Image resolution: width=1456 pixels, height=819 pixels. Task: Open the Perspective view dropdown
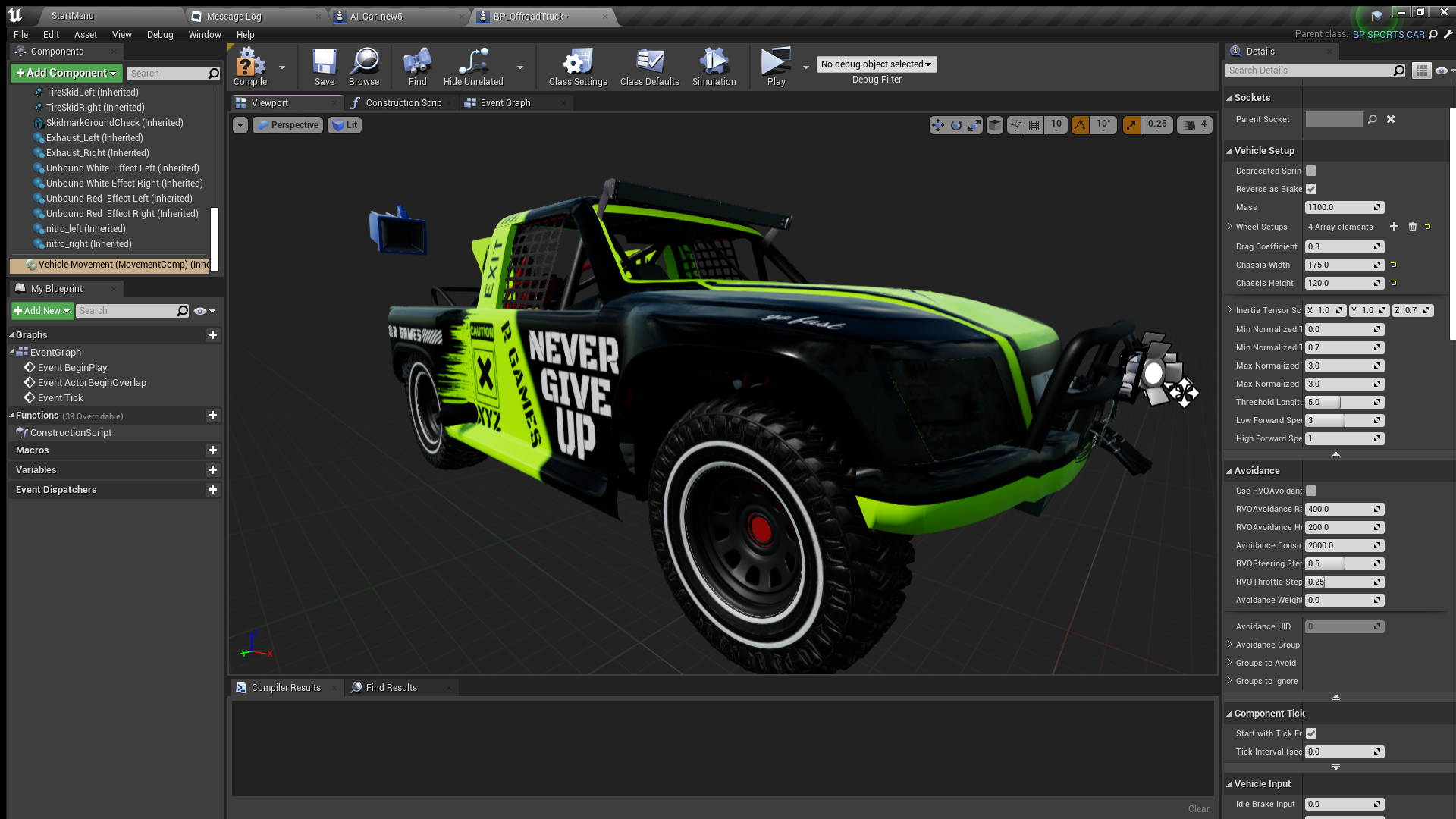click(287, 125)
